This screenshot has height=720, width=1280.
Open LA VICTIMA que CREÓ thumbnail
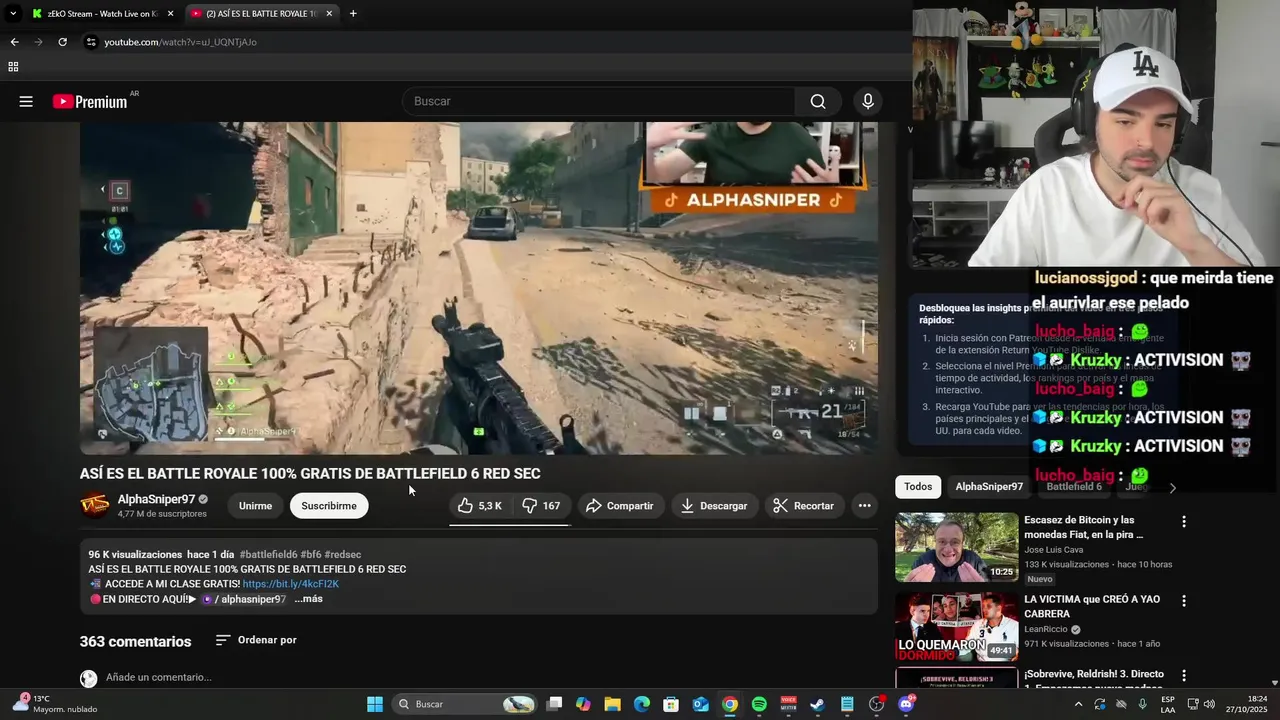tap(956, 627)
